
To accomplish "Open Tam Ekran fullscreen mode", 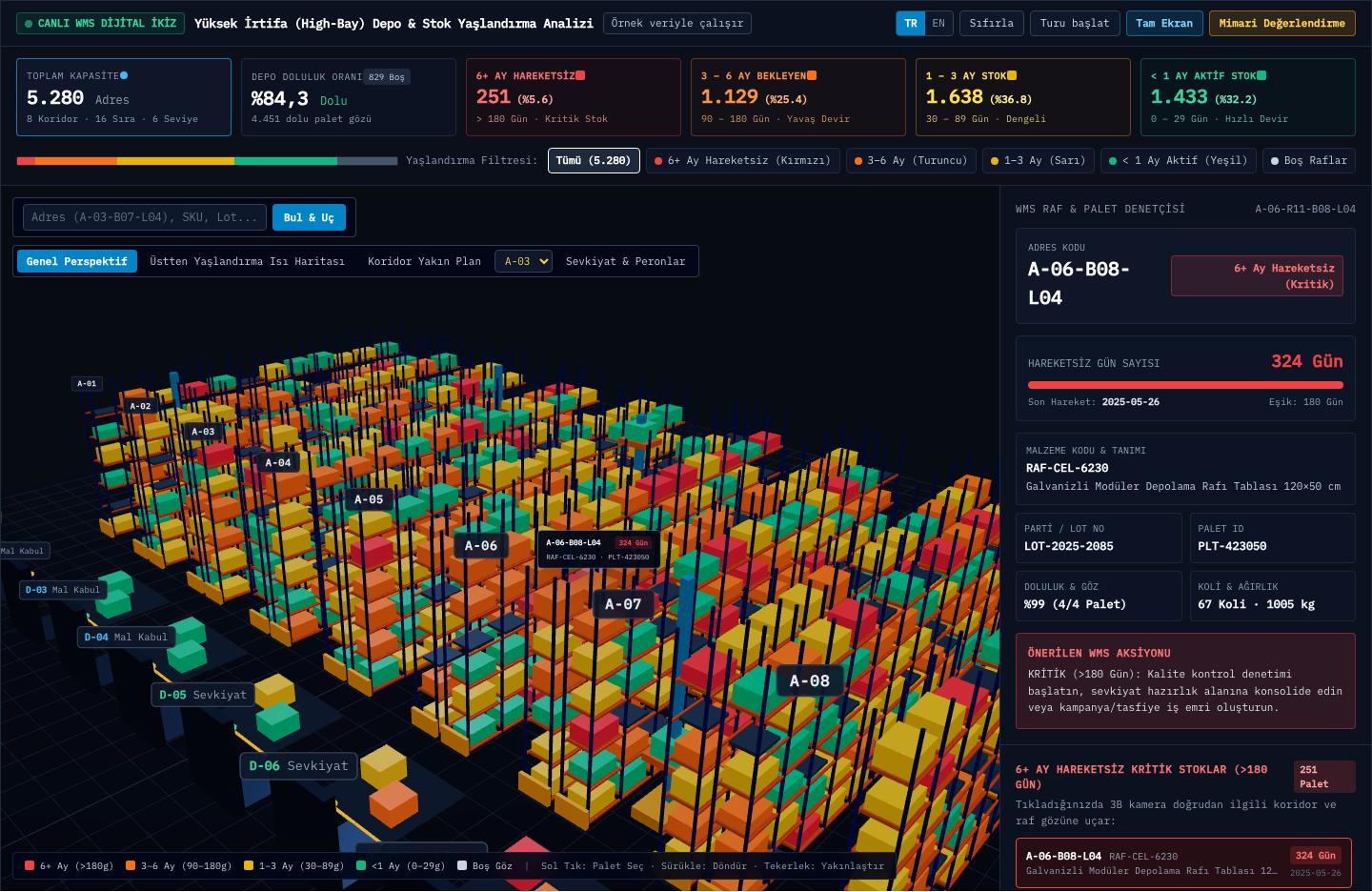I will 1164,23.
